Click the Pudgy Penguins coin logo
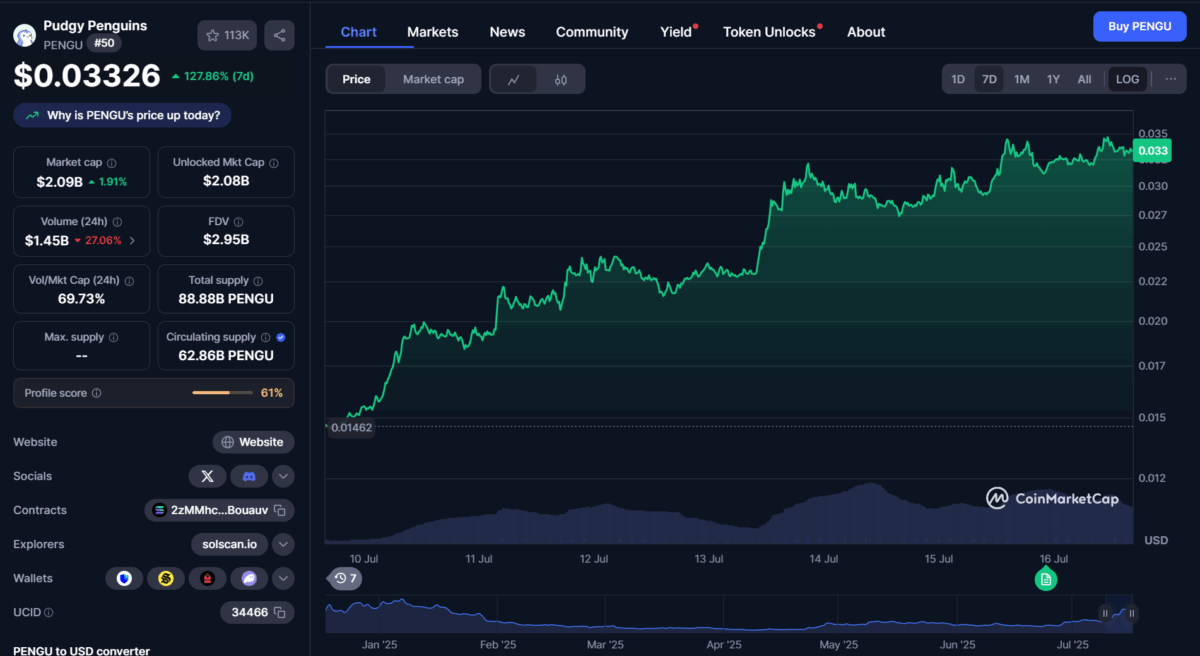Image resolution: width=1200 pixels, height=656 pixels. pos(25,35)
